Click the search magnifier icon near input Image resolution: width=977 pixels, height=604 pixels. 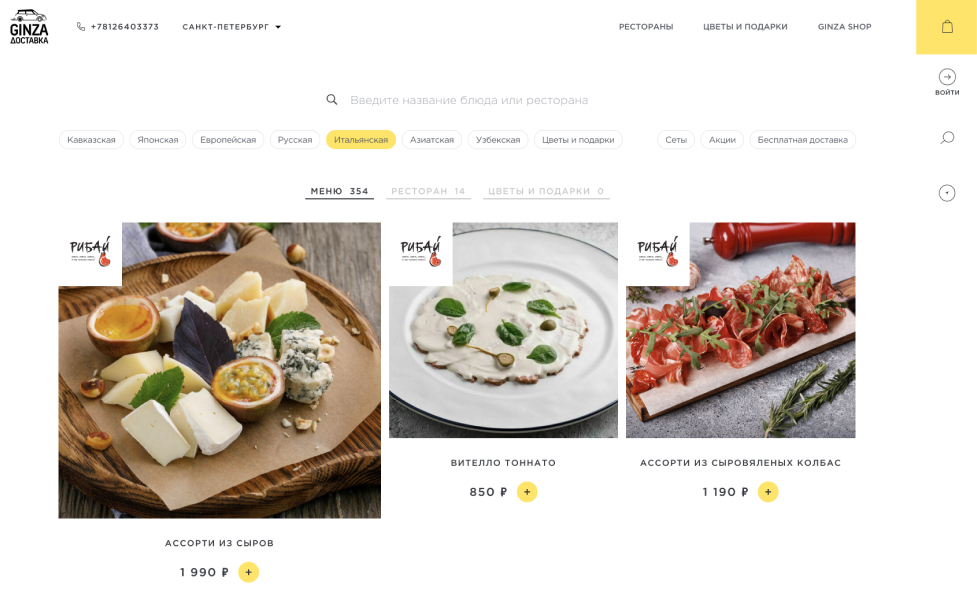tap(331, 100)
